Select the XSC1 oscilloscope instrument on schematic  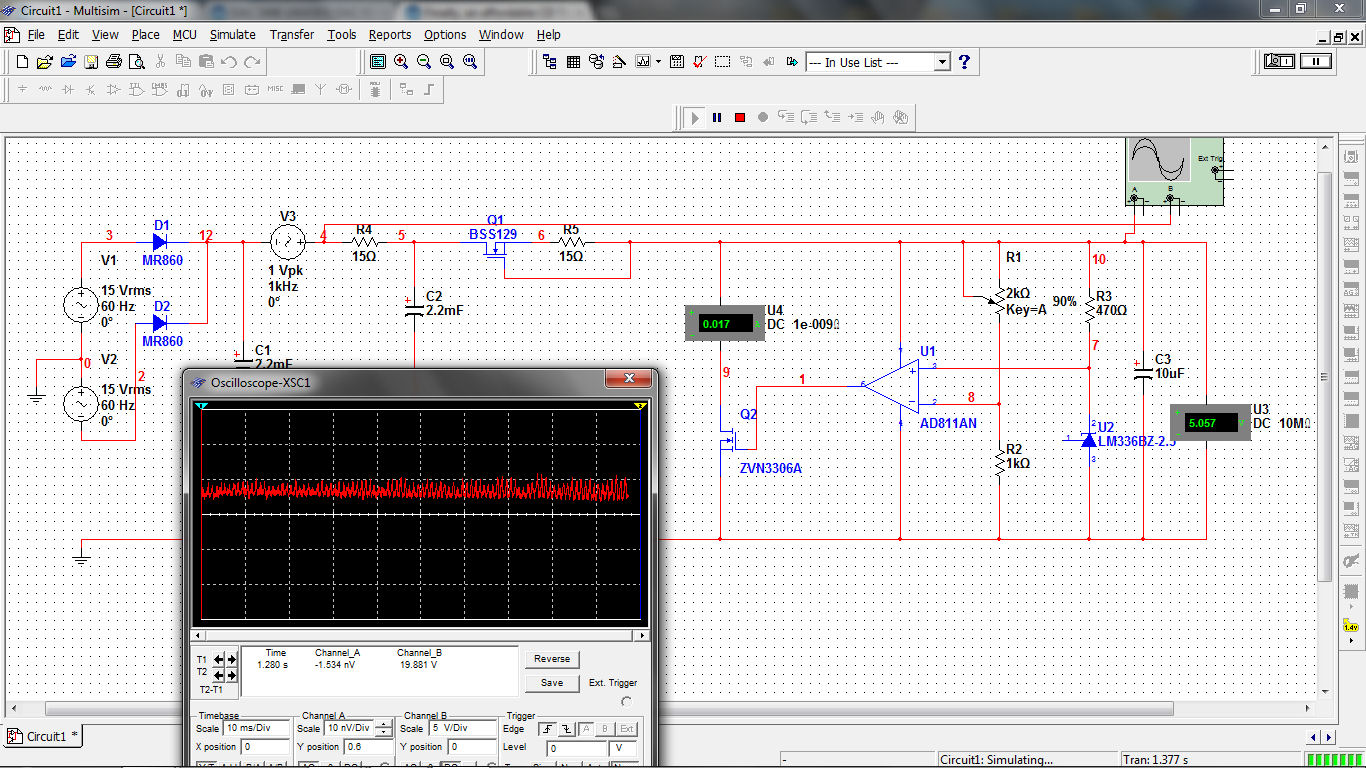1176,172
